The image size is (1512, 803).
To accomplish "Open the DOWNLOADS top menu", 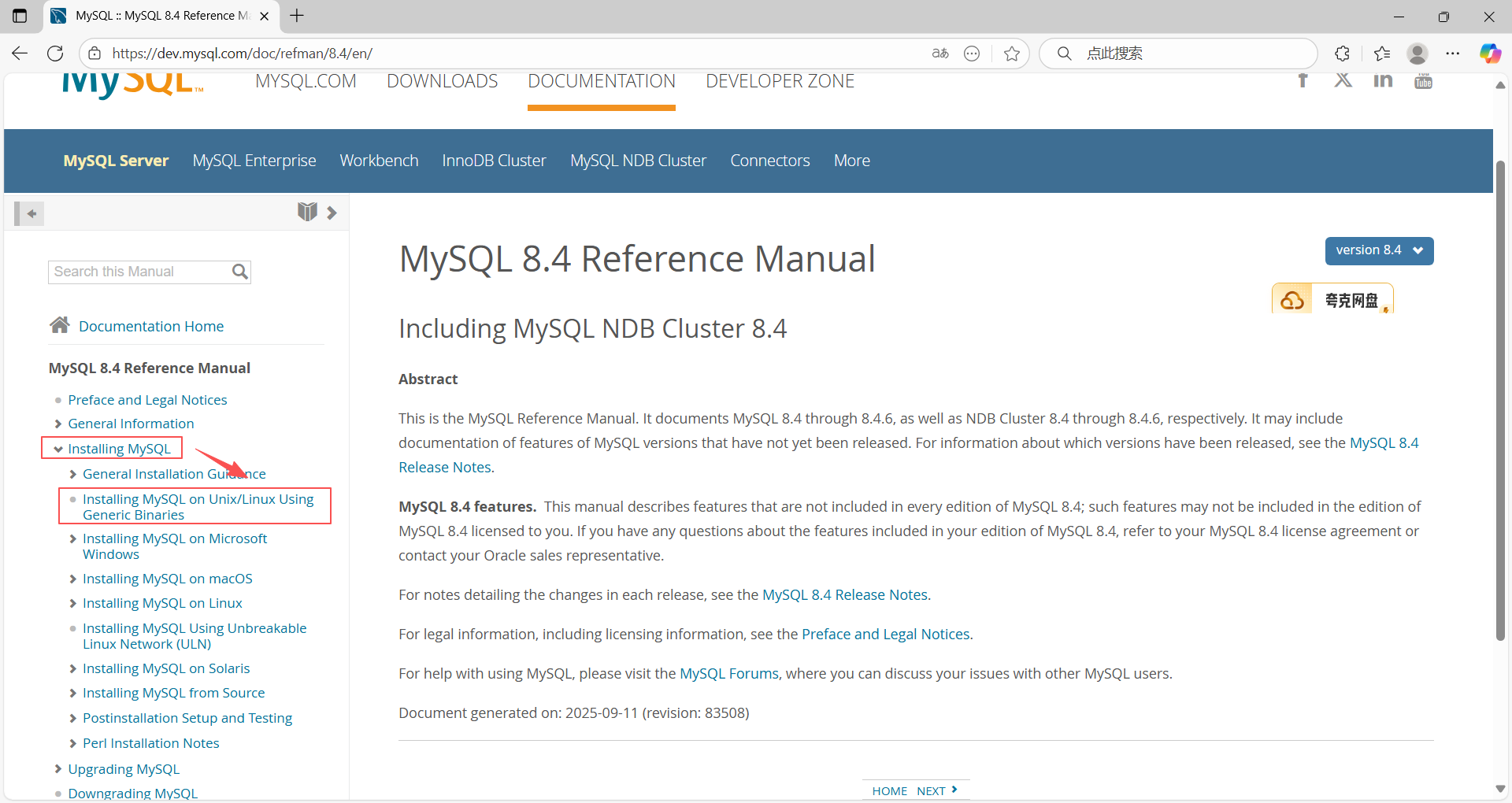I will tap(442, 81).
